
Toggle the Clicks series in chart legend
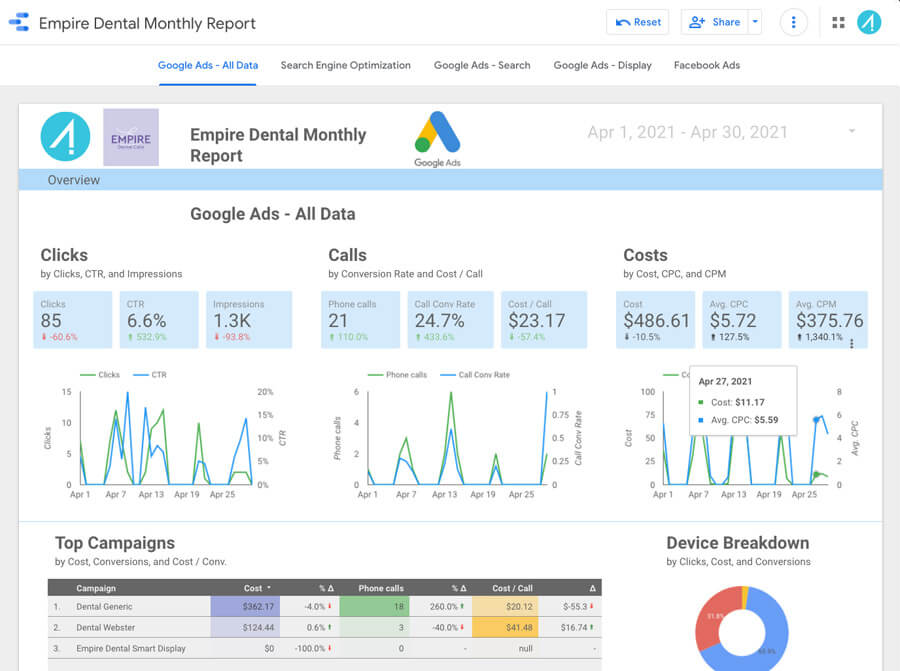click(x=100, y=375)
